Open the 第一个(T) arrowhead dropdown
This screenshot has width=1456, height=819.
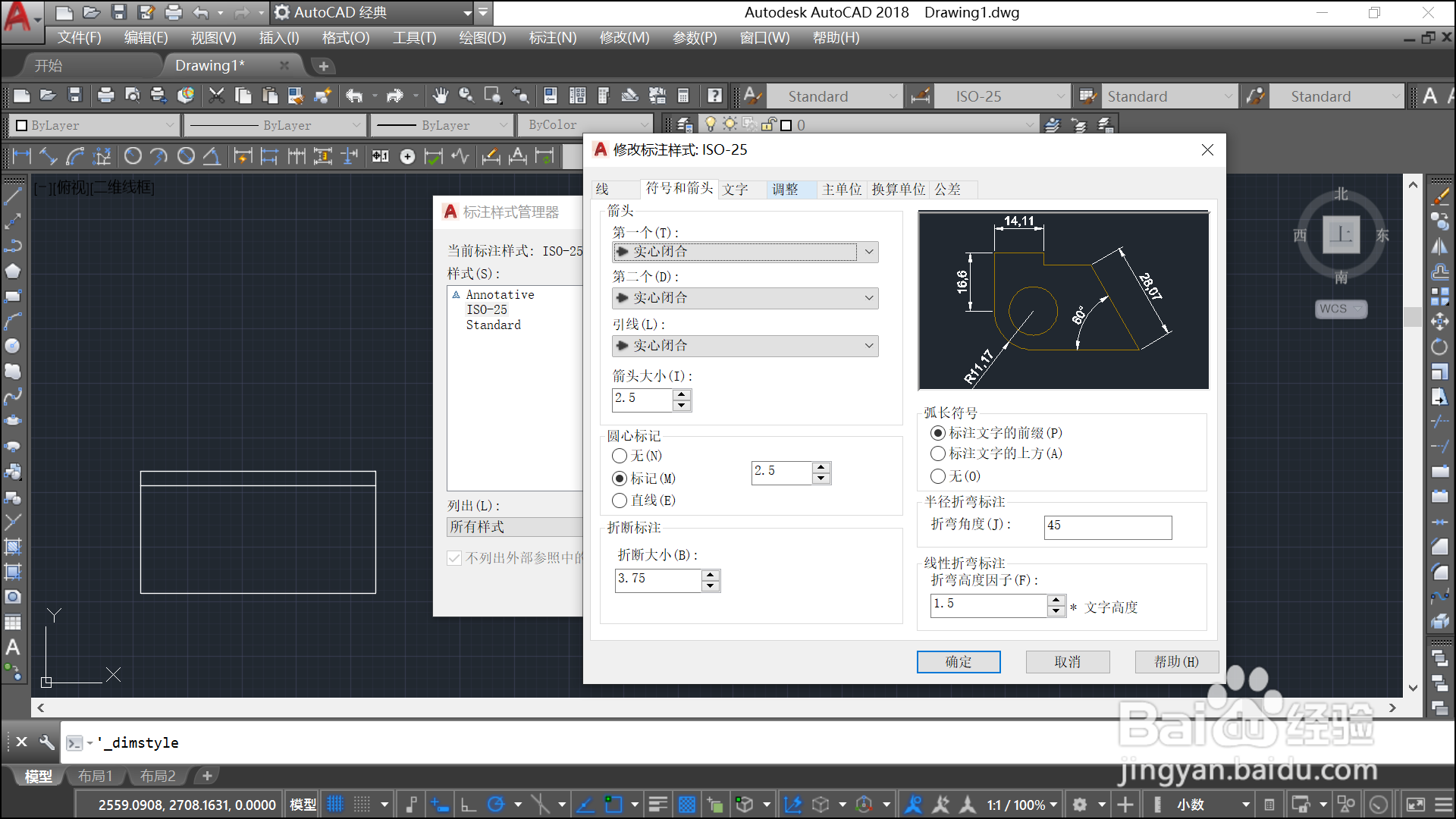(745, 252)
